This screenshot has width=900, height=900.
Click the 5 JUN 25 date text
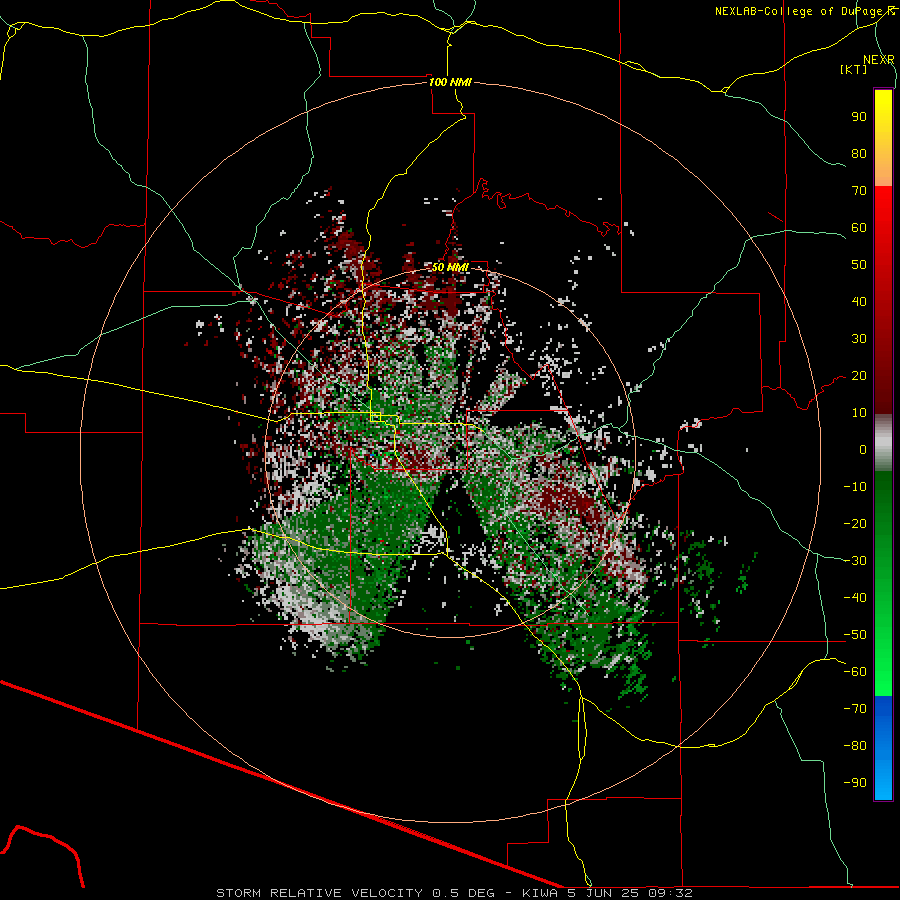point(603,893)
